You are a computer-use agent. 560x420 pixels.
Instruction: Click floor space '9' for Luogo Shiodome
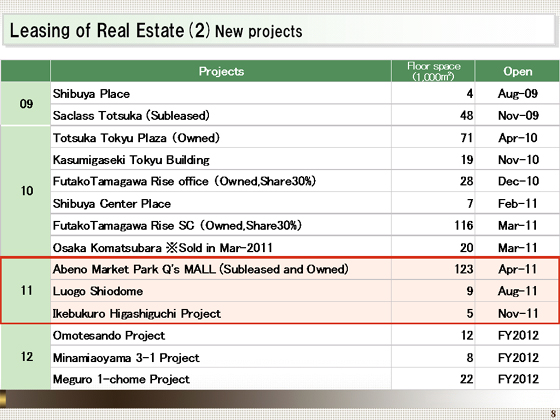point(470,291)
